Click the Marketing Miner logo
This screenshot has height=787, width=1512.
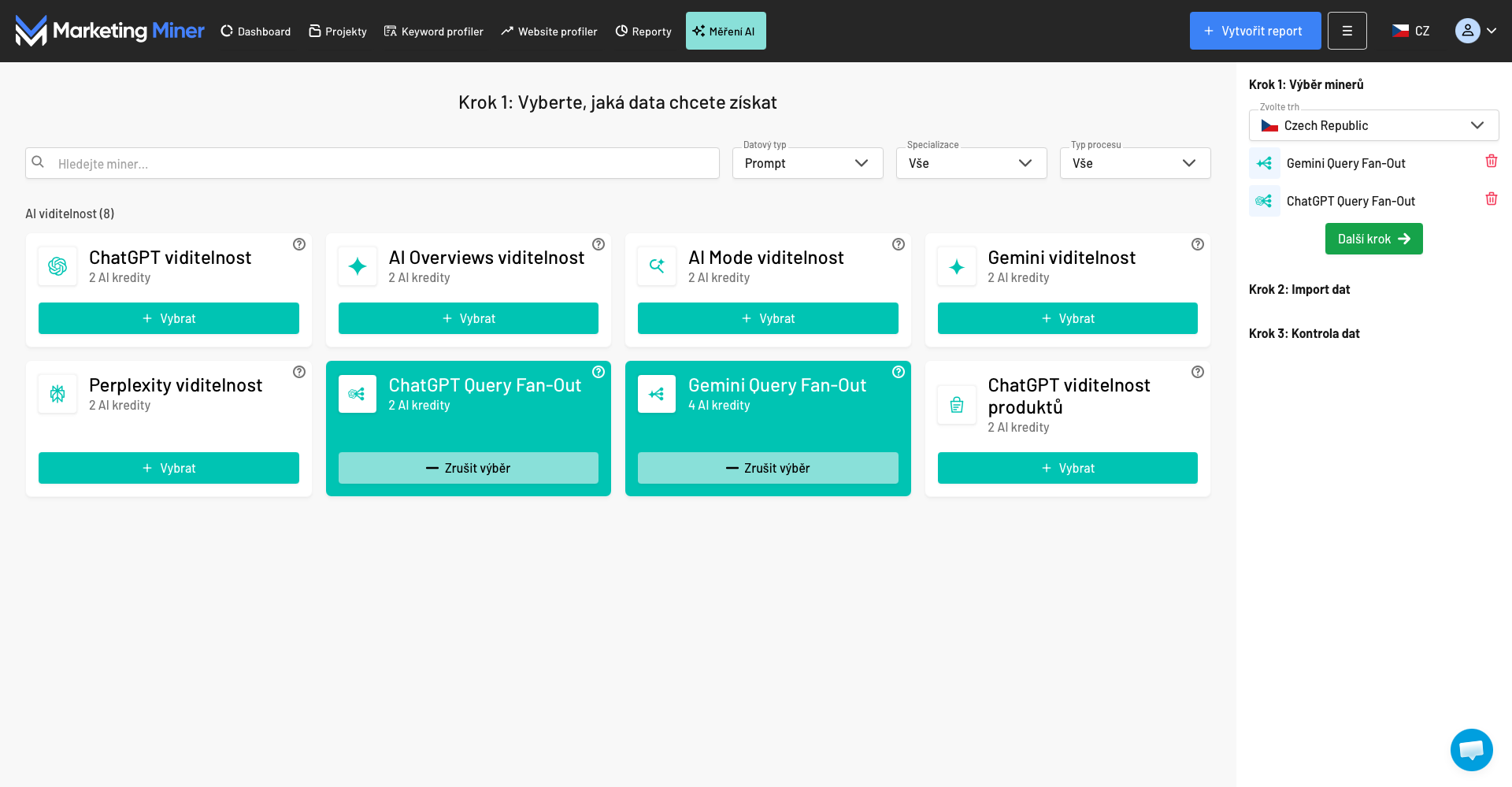[109, 31]
